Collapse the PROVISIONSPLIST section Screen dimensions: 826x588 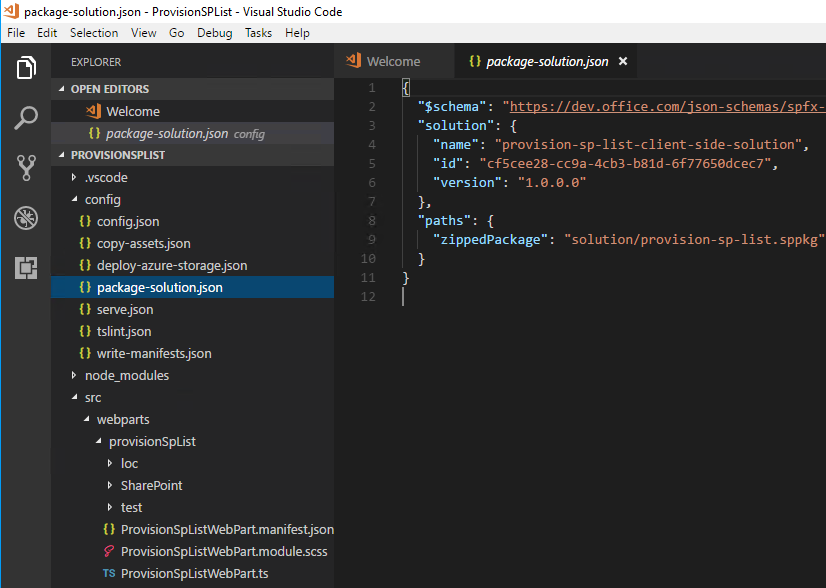click(62, 155)
